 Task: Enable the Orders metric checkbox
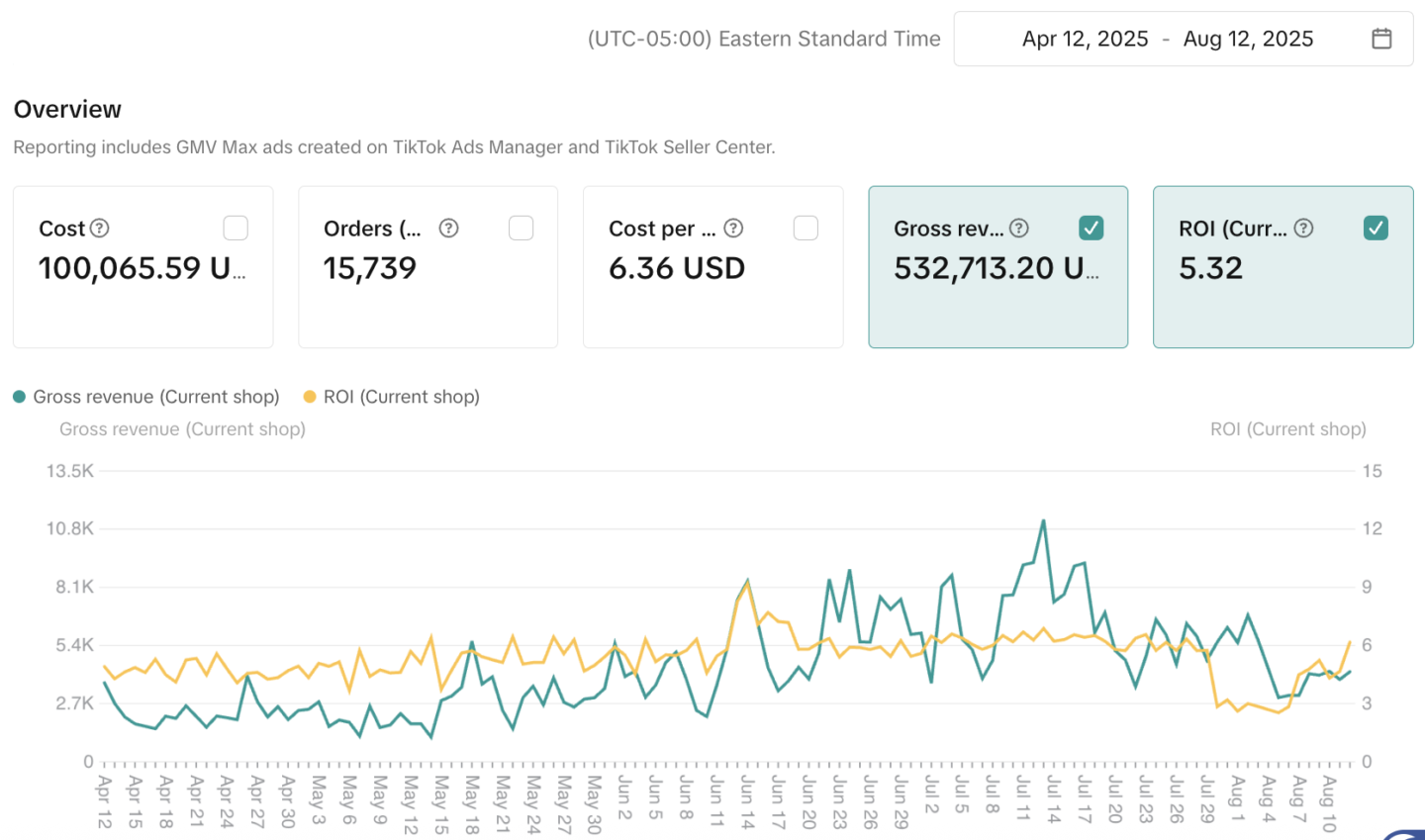click(x=521, y=229)
